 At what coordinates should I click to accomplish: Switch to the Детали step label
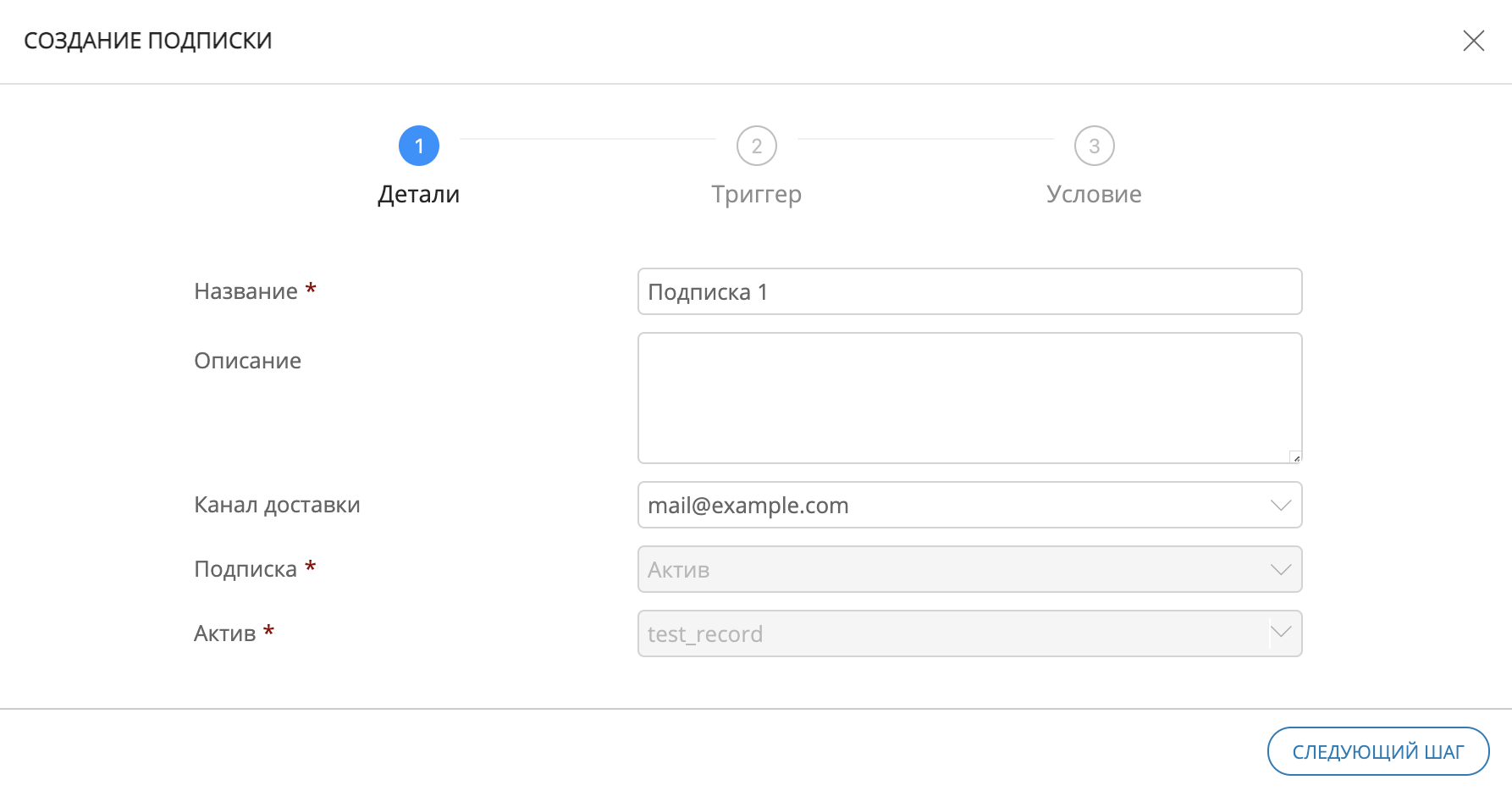pos(419,194)
